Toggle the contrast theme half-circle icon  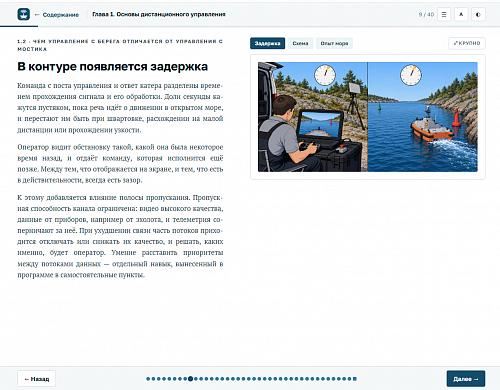pos(478,14)
